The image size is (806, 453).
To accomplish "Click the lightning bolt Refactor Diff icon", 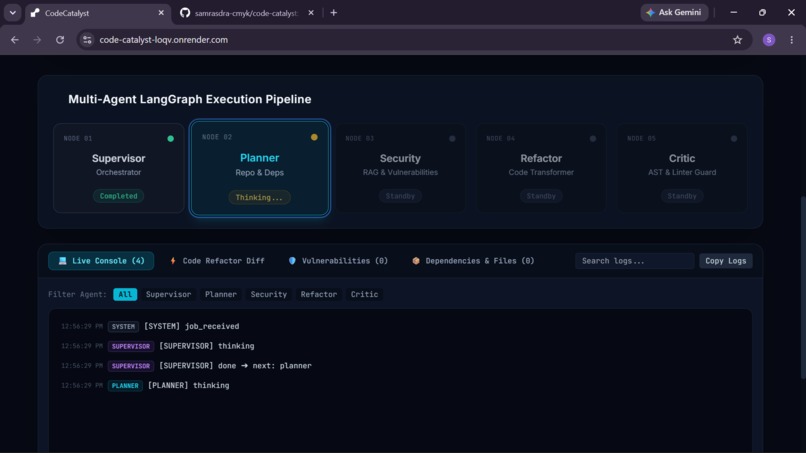I will tap(173, 261).
